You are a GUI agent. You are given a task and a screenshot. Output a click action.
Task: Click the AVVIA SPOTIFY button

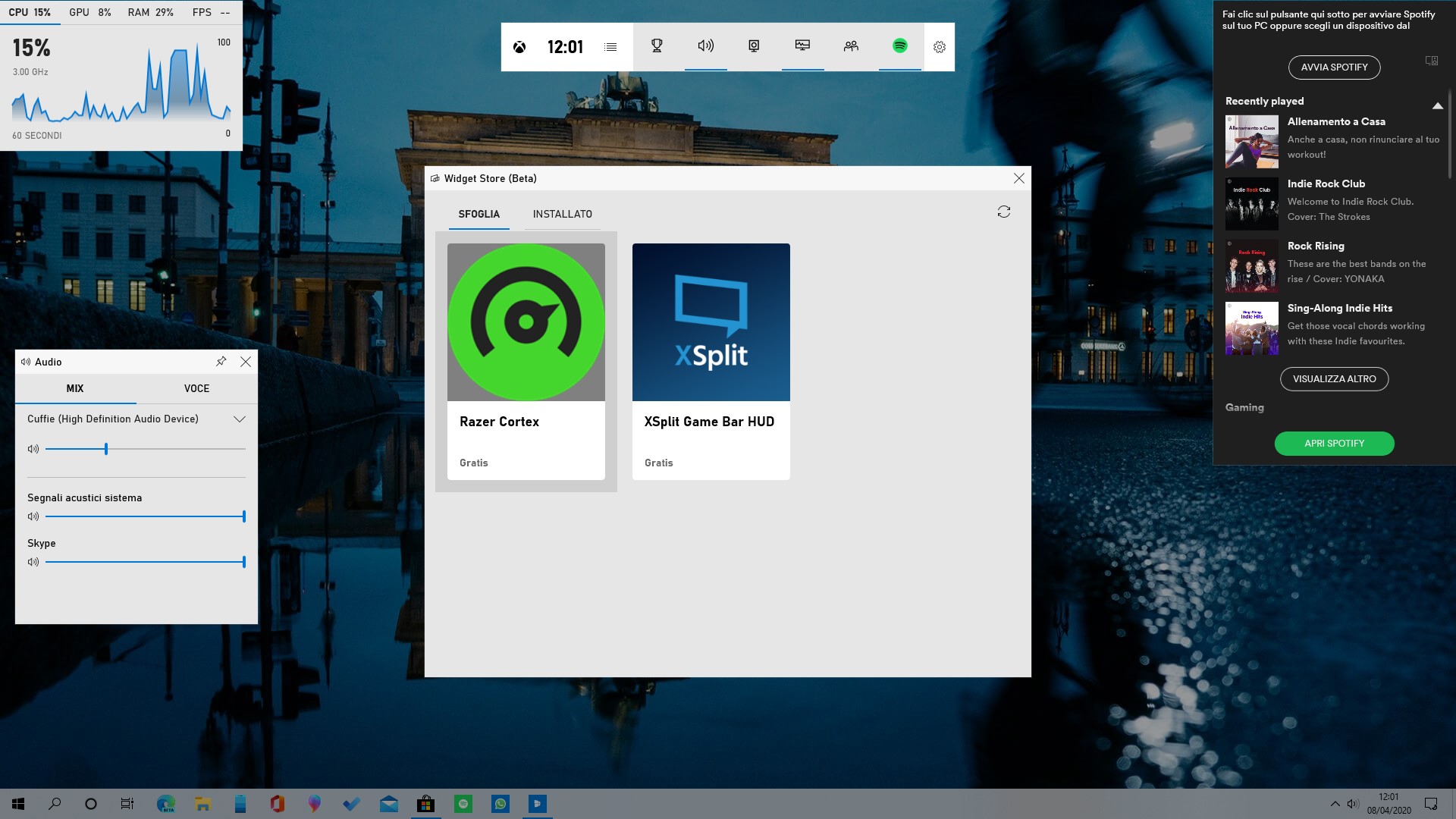coord(1335,67)
